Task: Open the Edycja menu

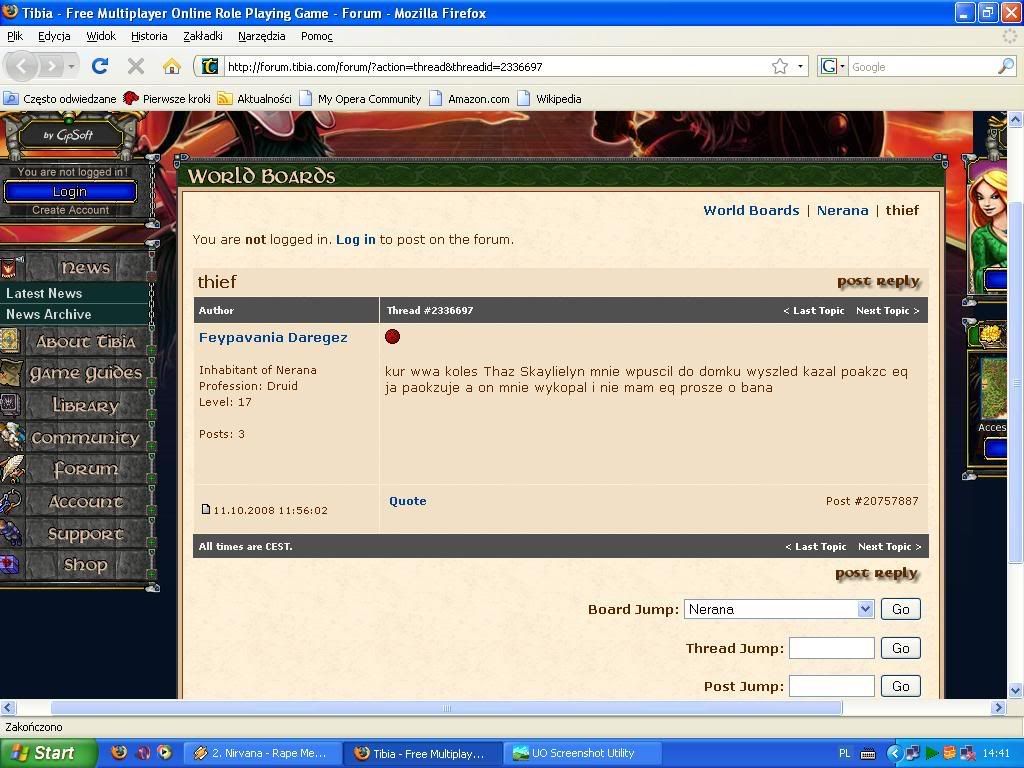Action: (x=54, y=36)
